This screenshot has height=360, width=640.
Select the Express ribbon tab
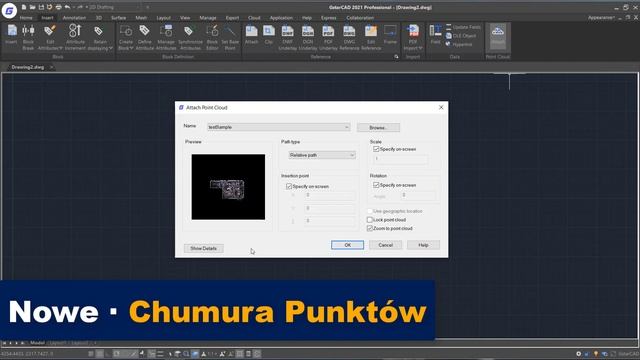tap(329, 18)
